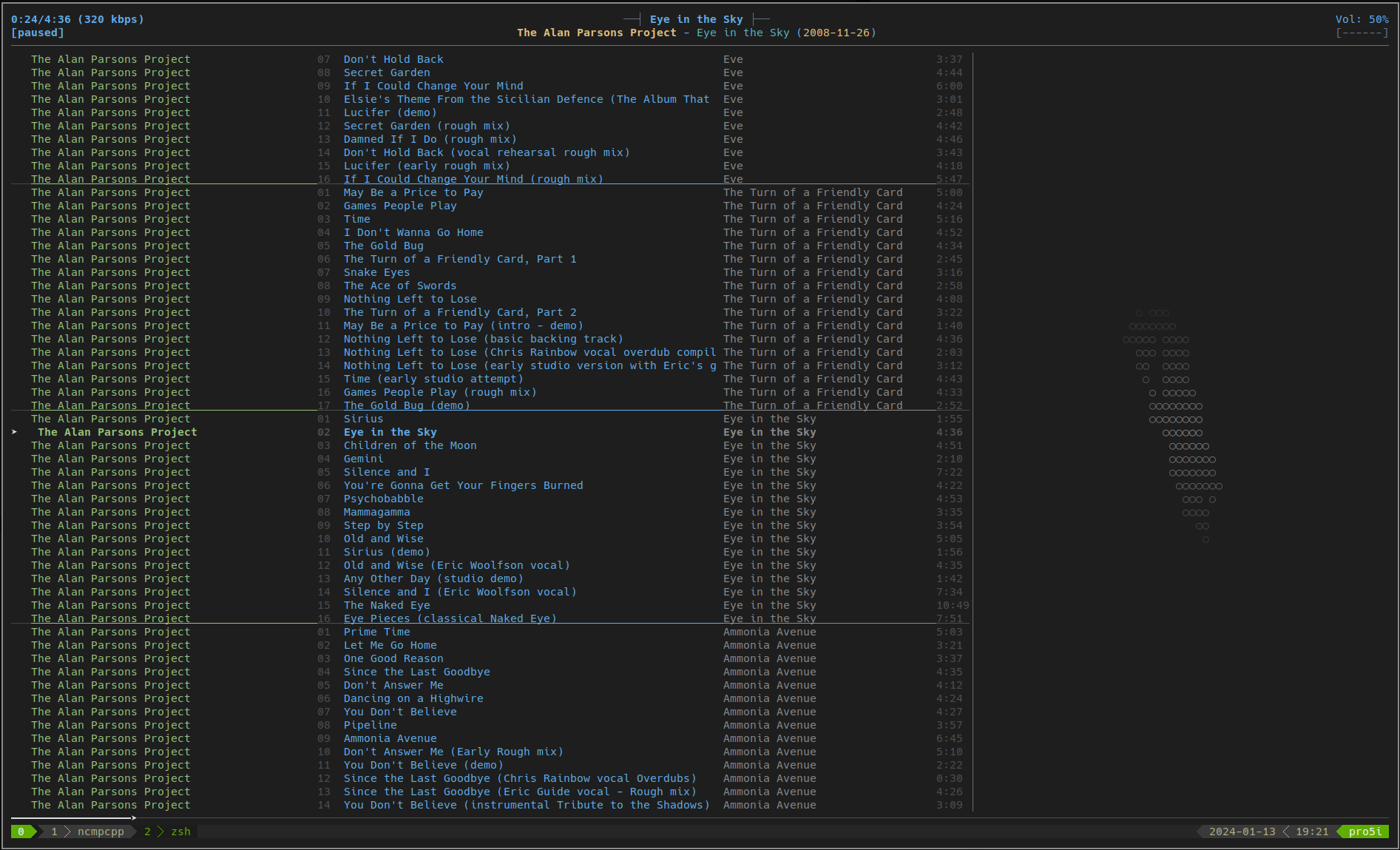1400x850 pixels.
Task: Select Lucifer (early rough mix)
Action: (426, 166)
